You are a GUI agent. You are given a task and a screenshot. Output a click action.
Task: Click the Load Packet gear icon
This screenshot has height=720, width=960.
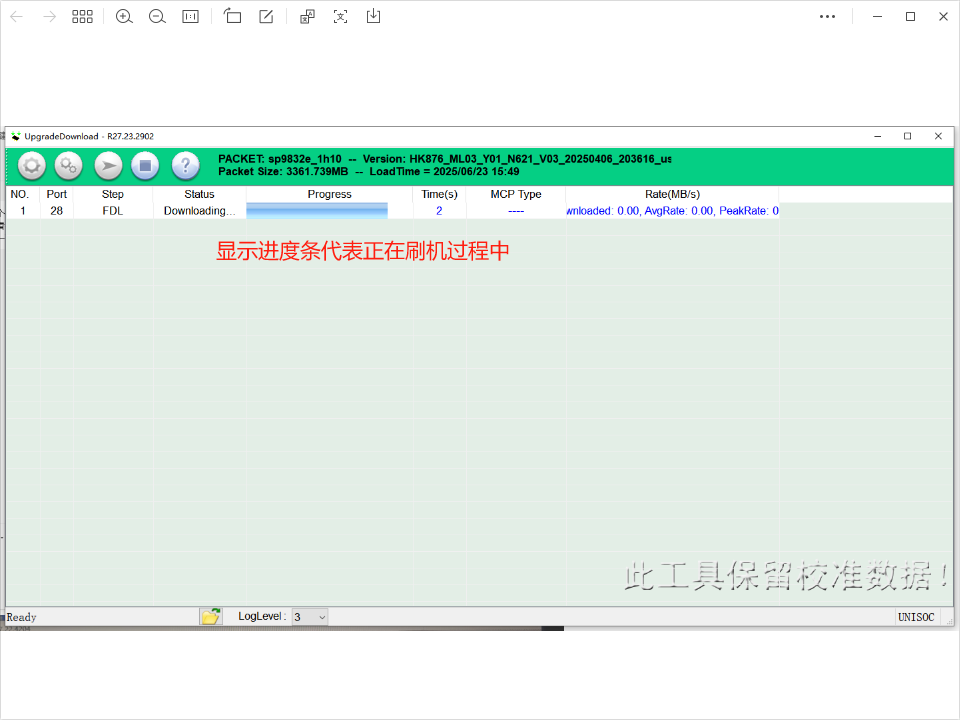point(32,166)
